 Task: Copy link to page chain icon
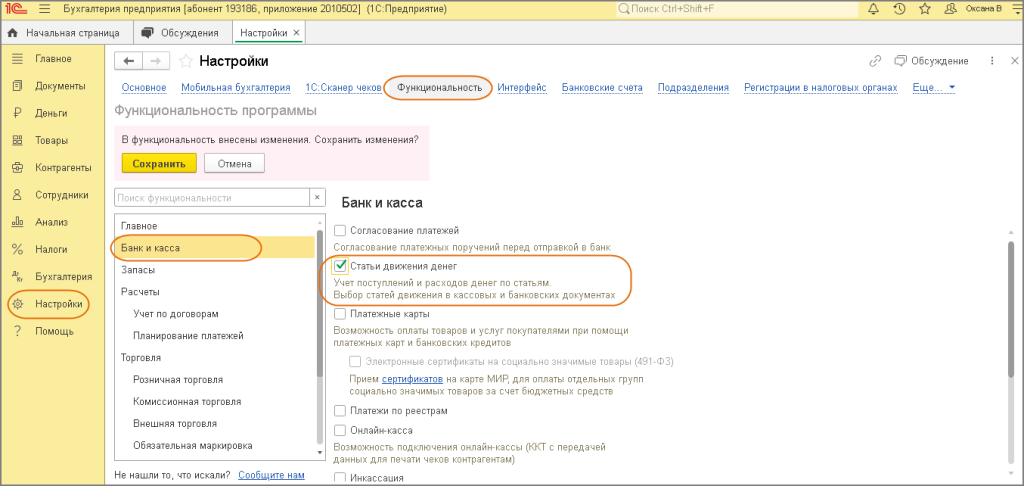pos(876,61)
